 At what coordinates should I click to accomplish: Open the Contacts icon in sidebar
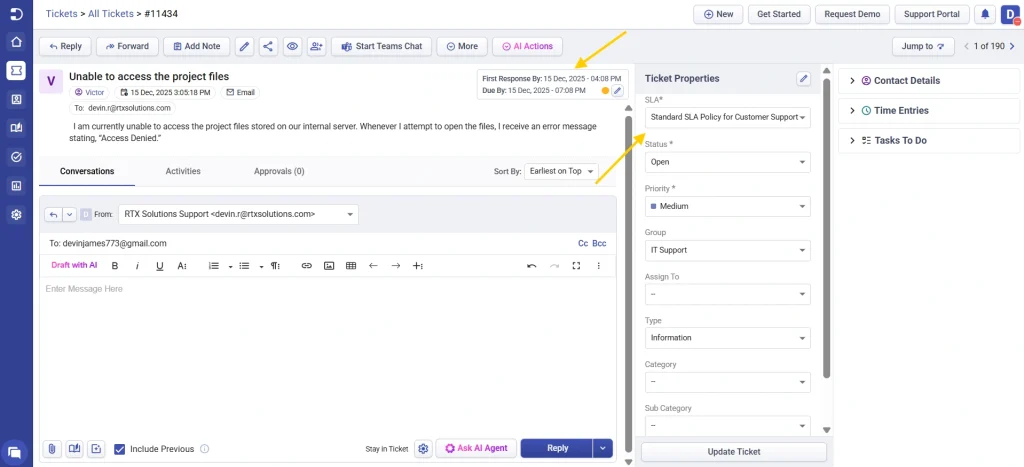coord(16,99)
